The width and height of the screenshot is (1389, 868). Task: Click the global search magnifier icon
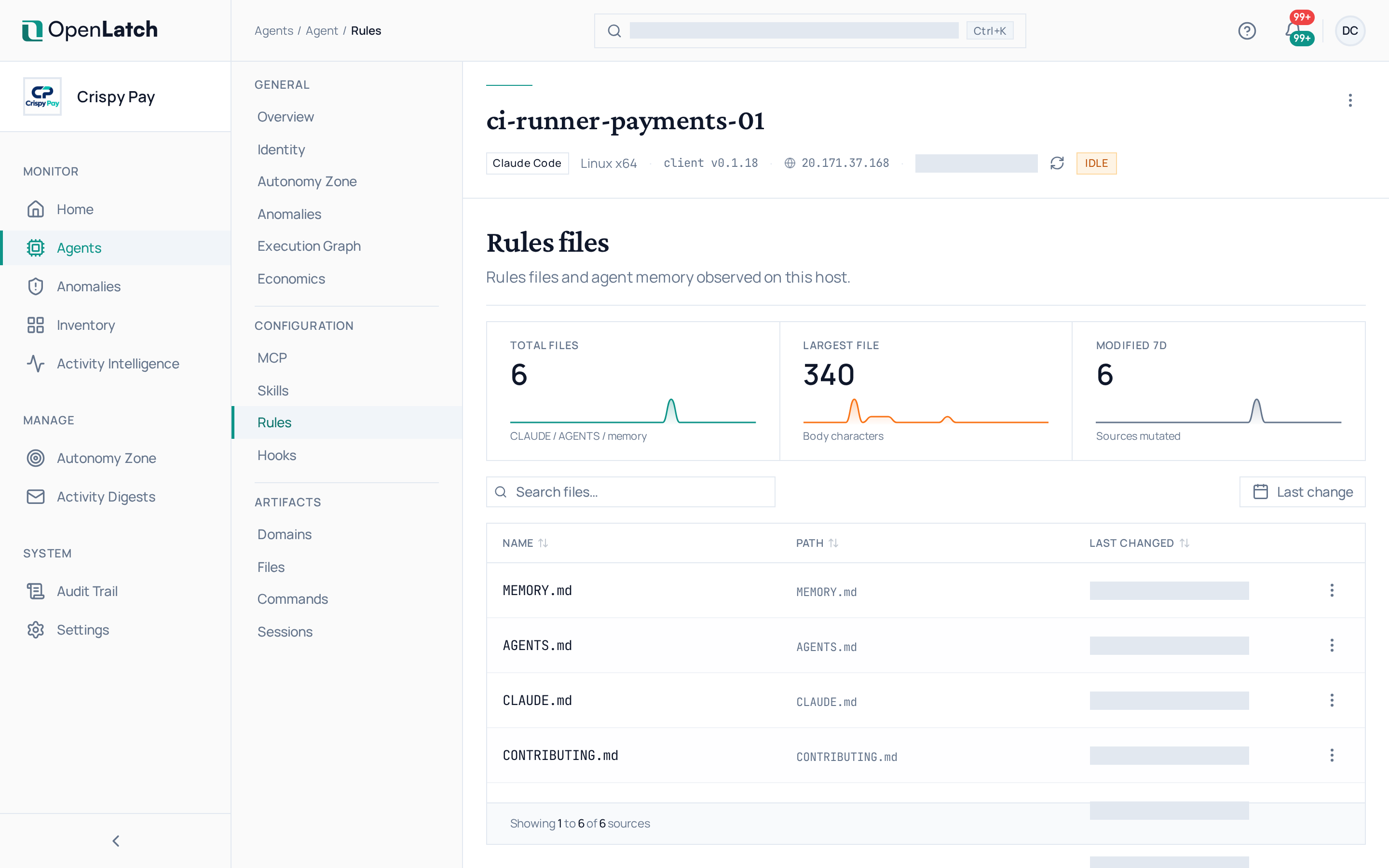[614, 30]
